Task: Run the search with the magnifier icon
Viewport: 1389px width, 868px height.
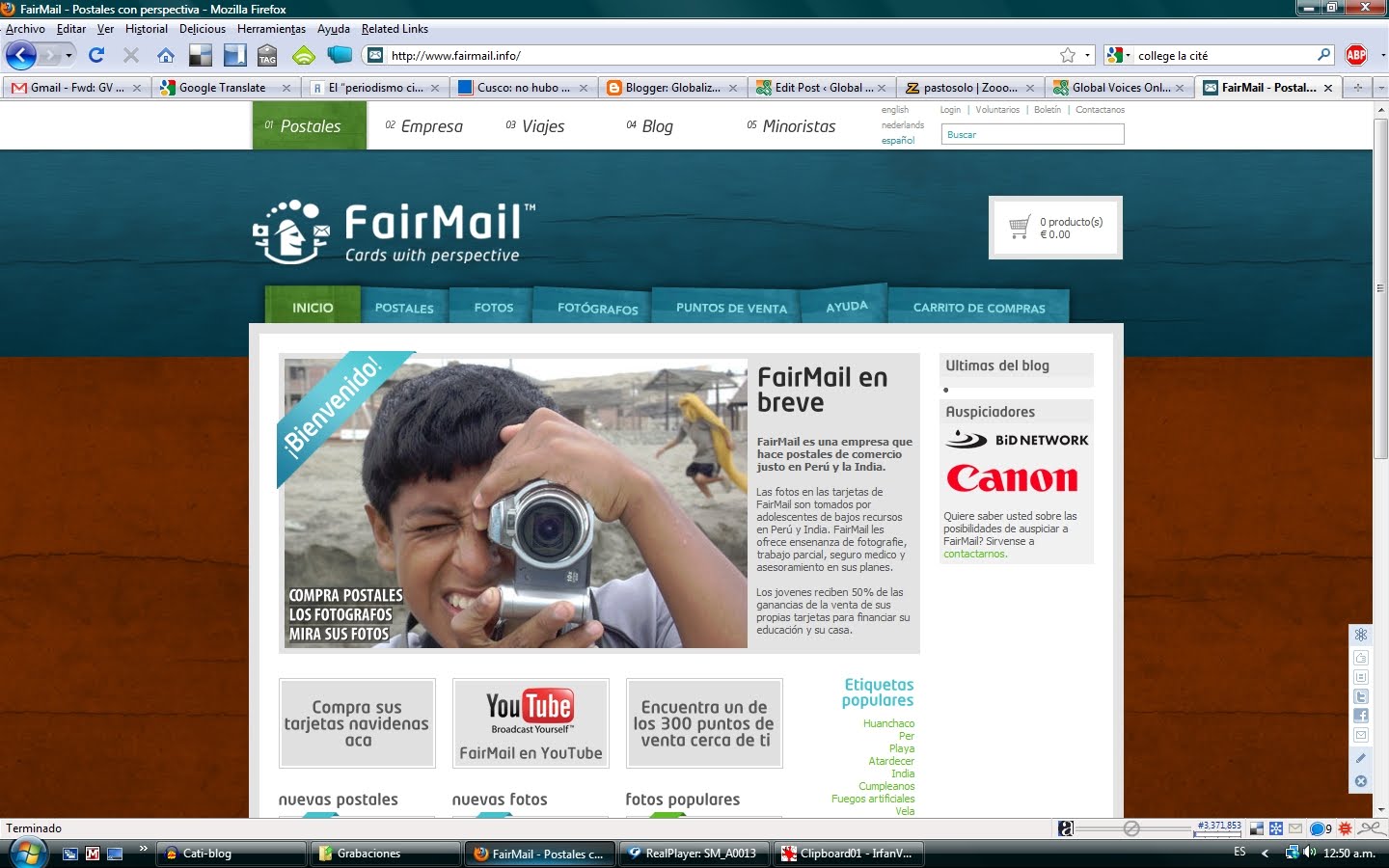Action: (1323, 55)
